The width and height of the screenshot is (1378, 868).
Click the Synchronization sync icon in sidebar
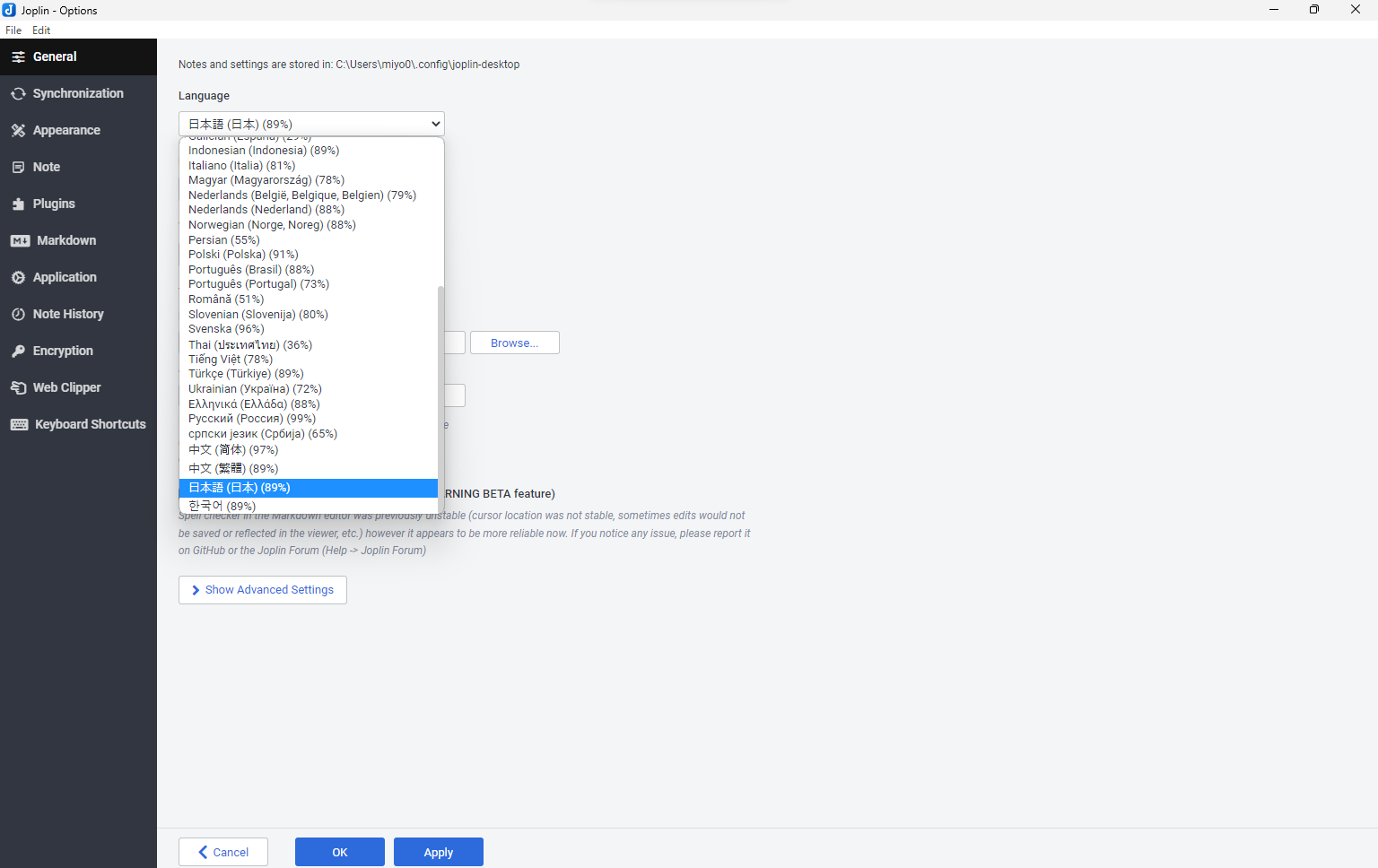click(18, 94)
